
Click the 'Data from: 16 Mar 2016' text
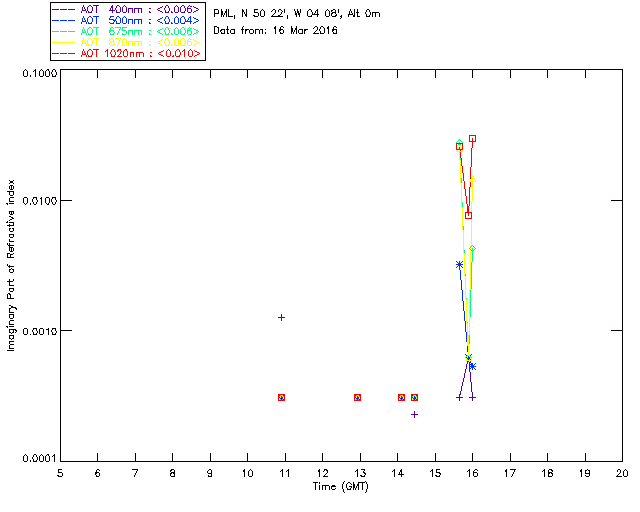point(275,30)
